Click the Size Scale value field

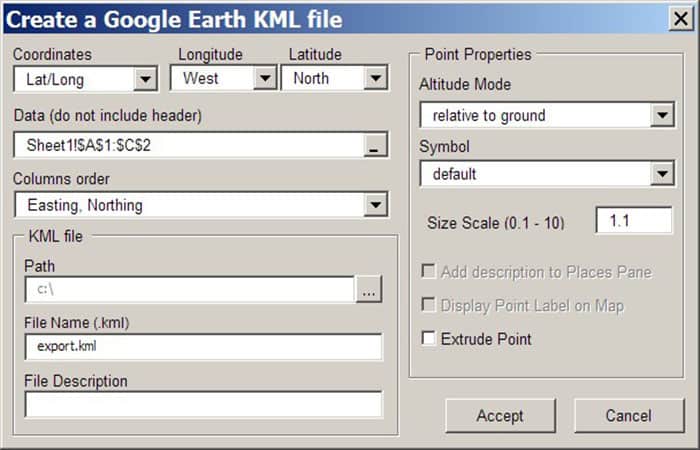coord(634,220)
